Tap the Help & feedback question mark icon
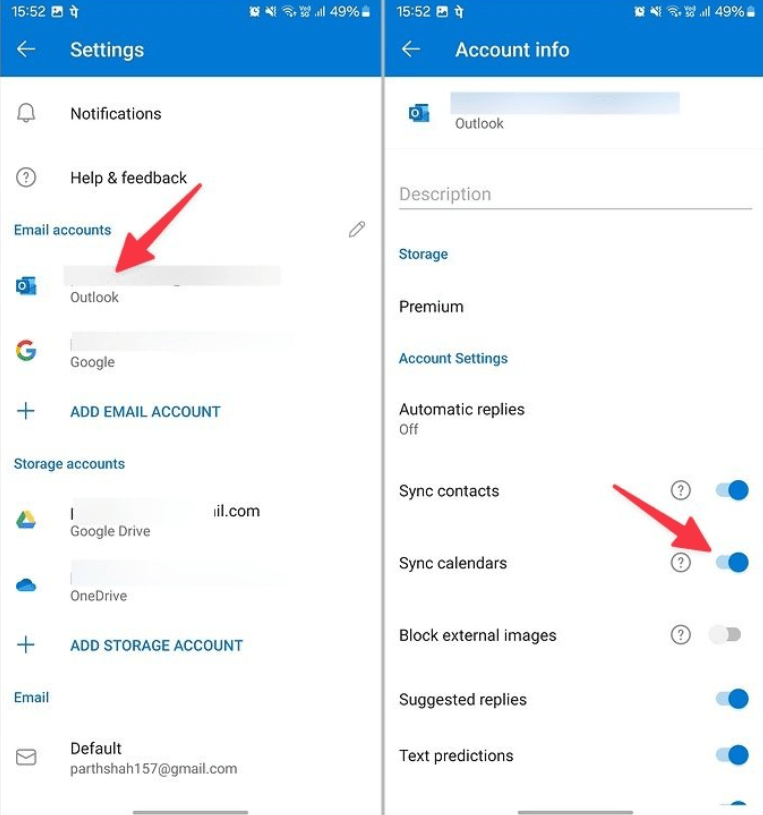Viewport: 763px width, 815px height. tap(26, 178)
